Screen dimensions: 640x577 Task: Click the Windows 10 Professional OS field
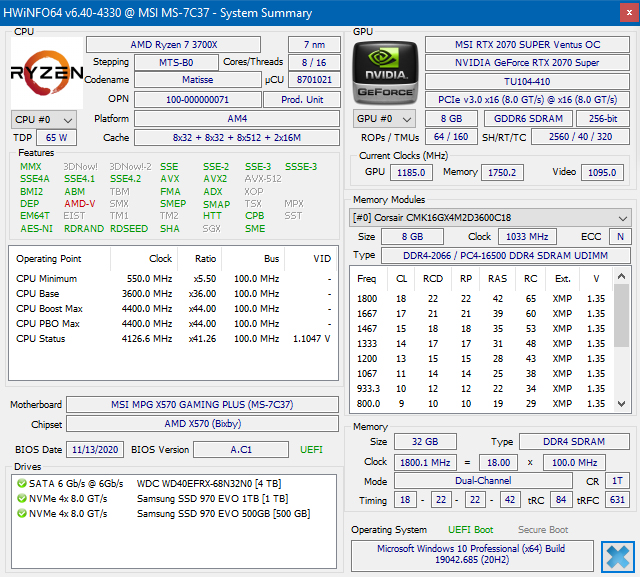(471, 554)
